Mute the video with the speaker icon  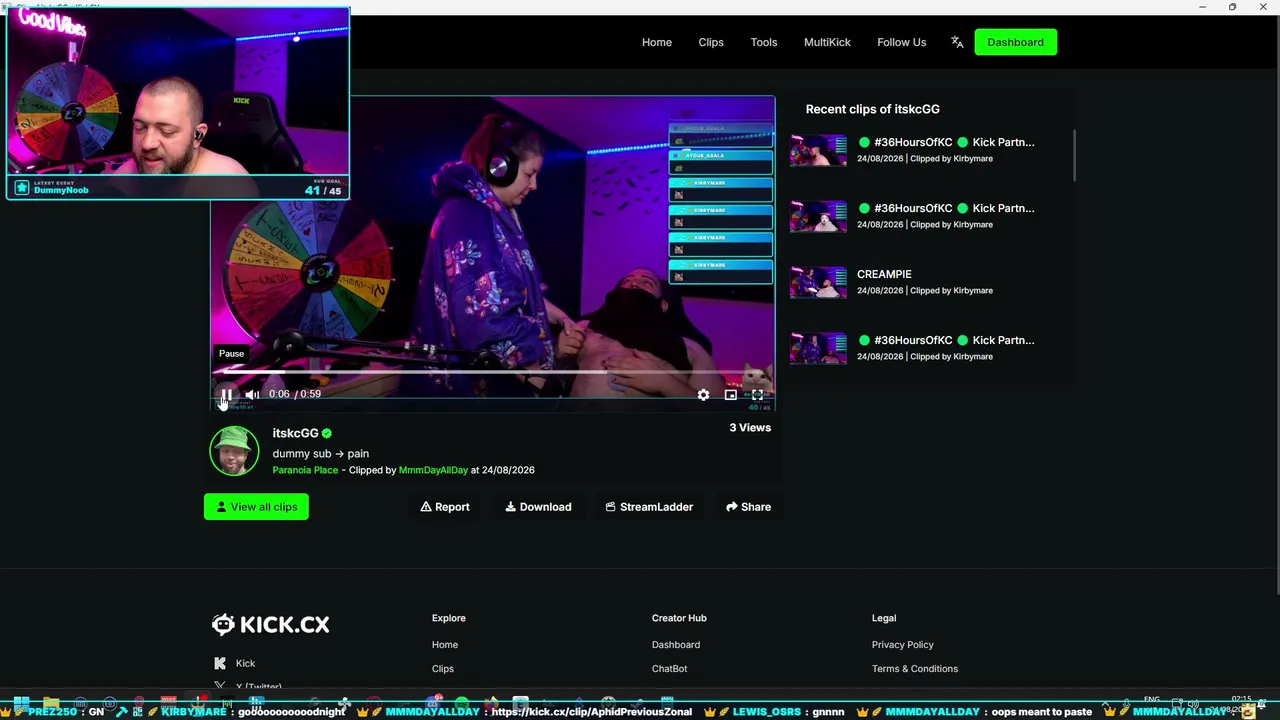(x=252, y=394)
